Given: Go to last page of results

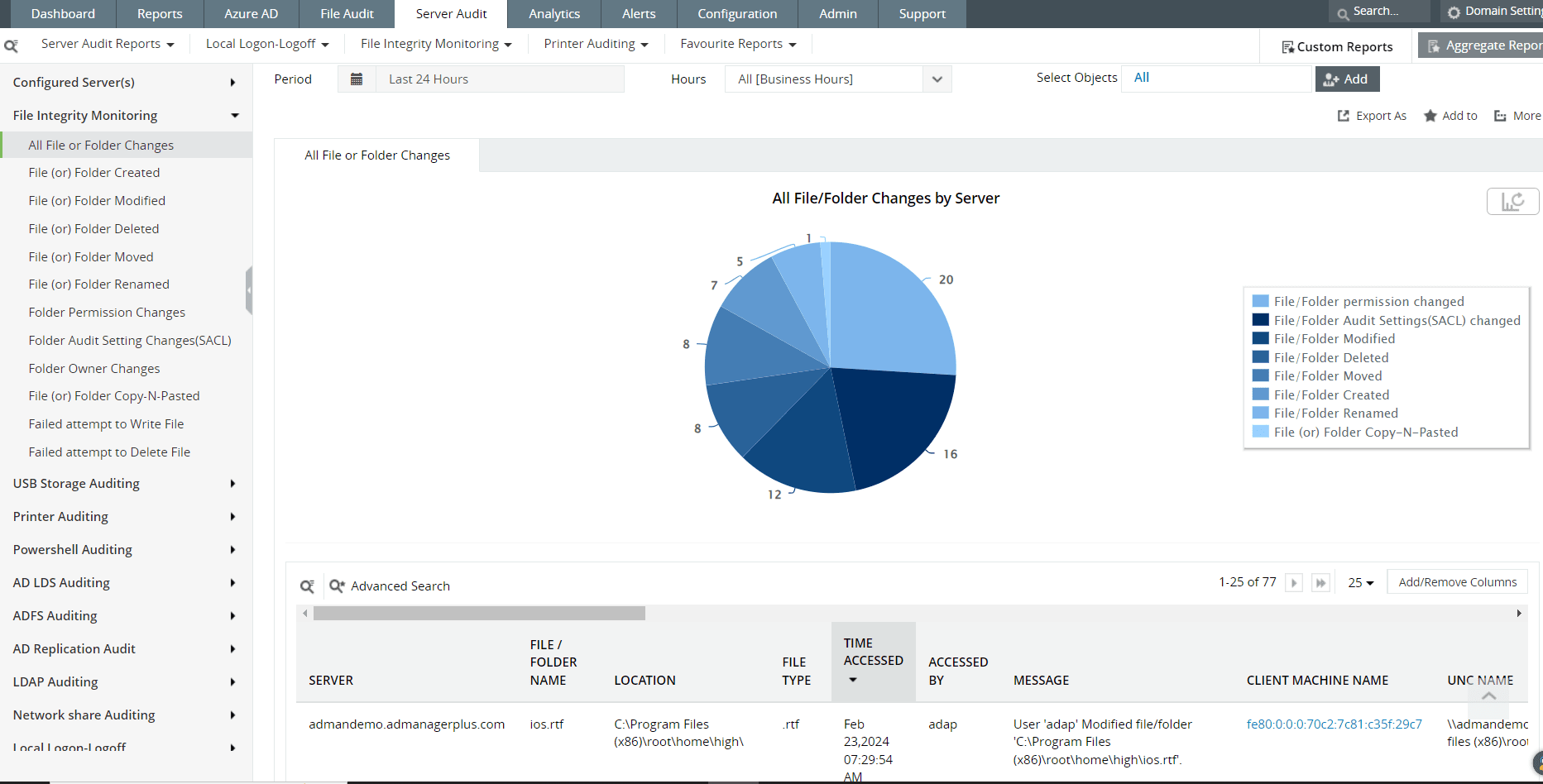Looking at the screenshot, I should 1320,583.
